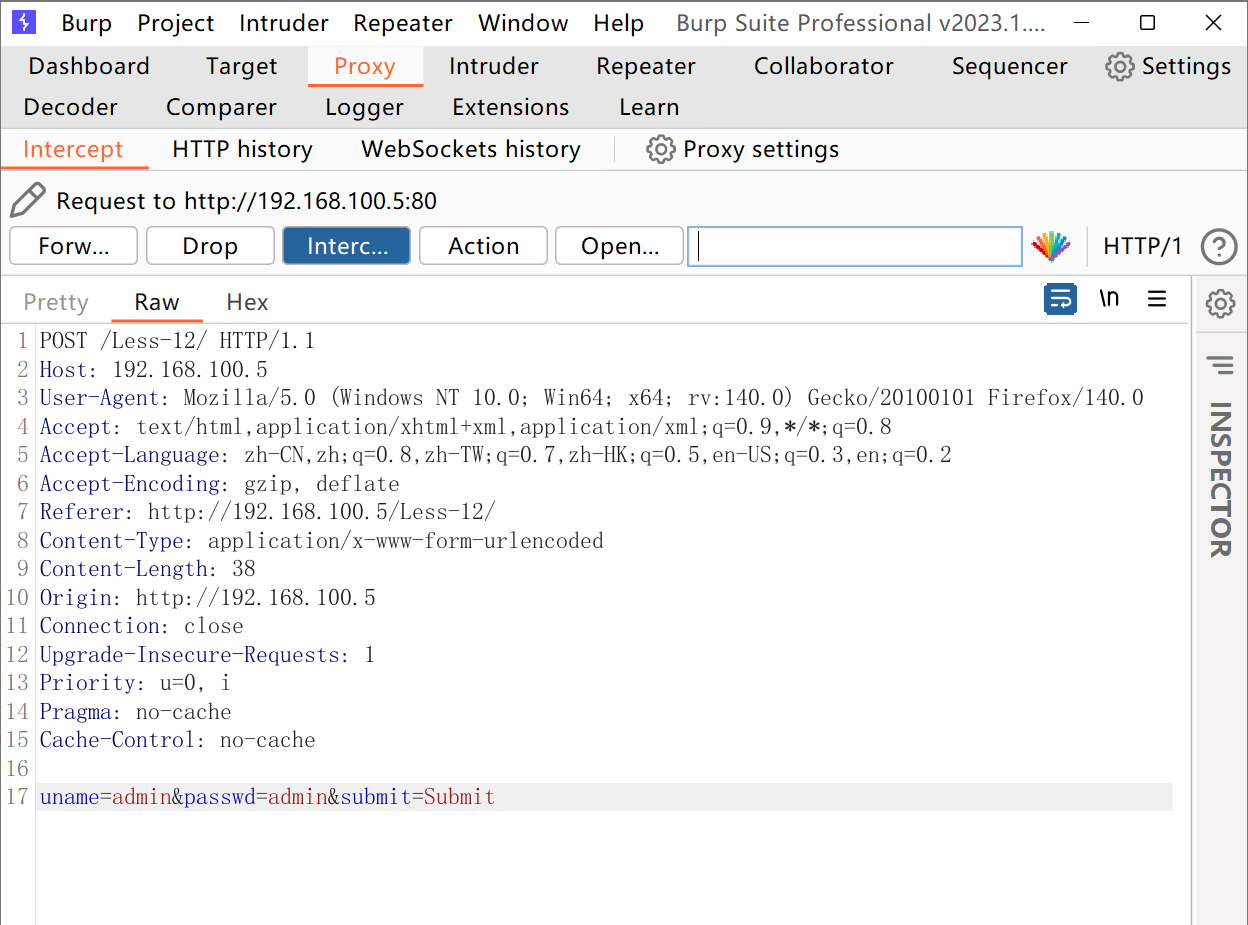
Task: Toggle interception off via the Intercept button
Action: click(346, 245)
